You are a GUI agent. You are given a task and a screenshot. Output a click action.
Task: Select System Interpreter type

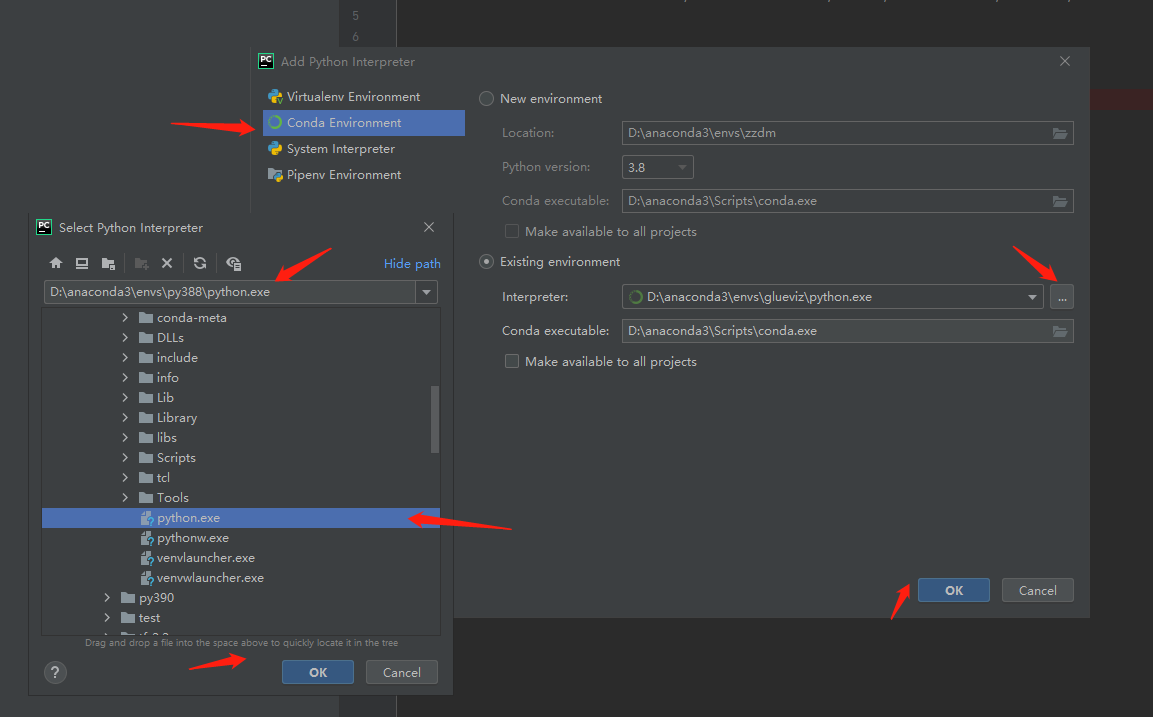click(363, 149)
